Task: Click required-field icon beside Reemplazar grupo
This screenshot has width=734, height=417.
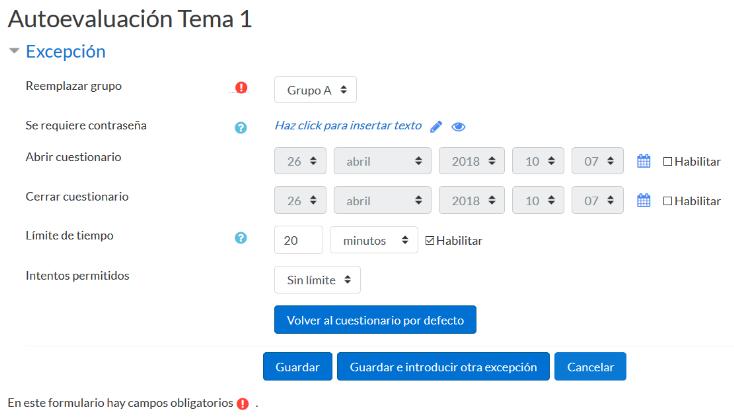Action: 241,88
